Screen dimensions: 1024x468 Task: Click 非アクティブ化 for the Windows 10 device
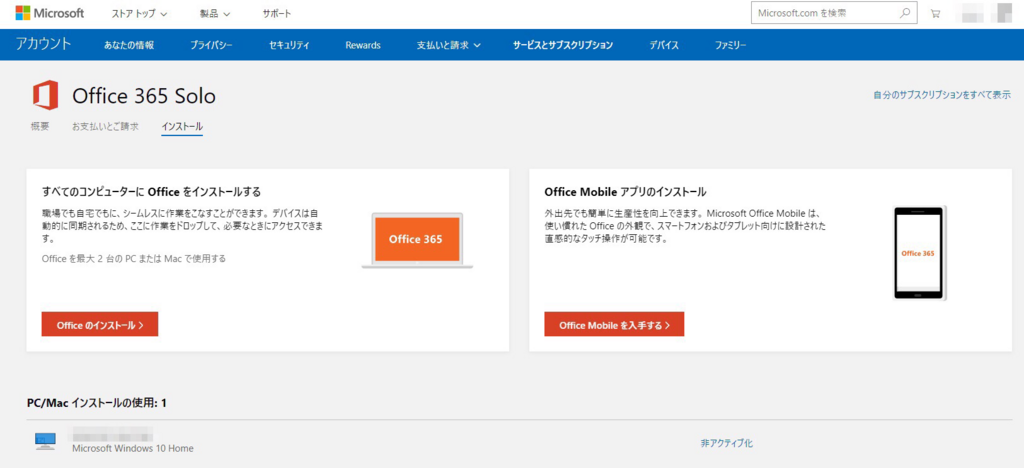click(x=727, y=443)
